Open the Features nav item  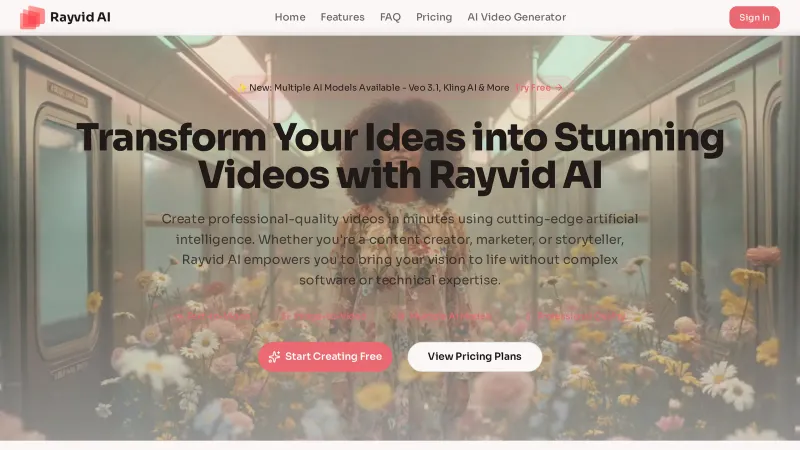[x=342, y=17]
